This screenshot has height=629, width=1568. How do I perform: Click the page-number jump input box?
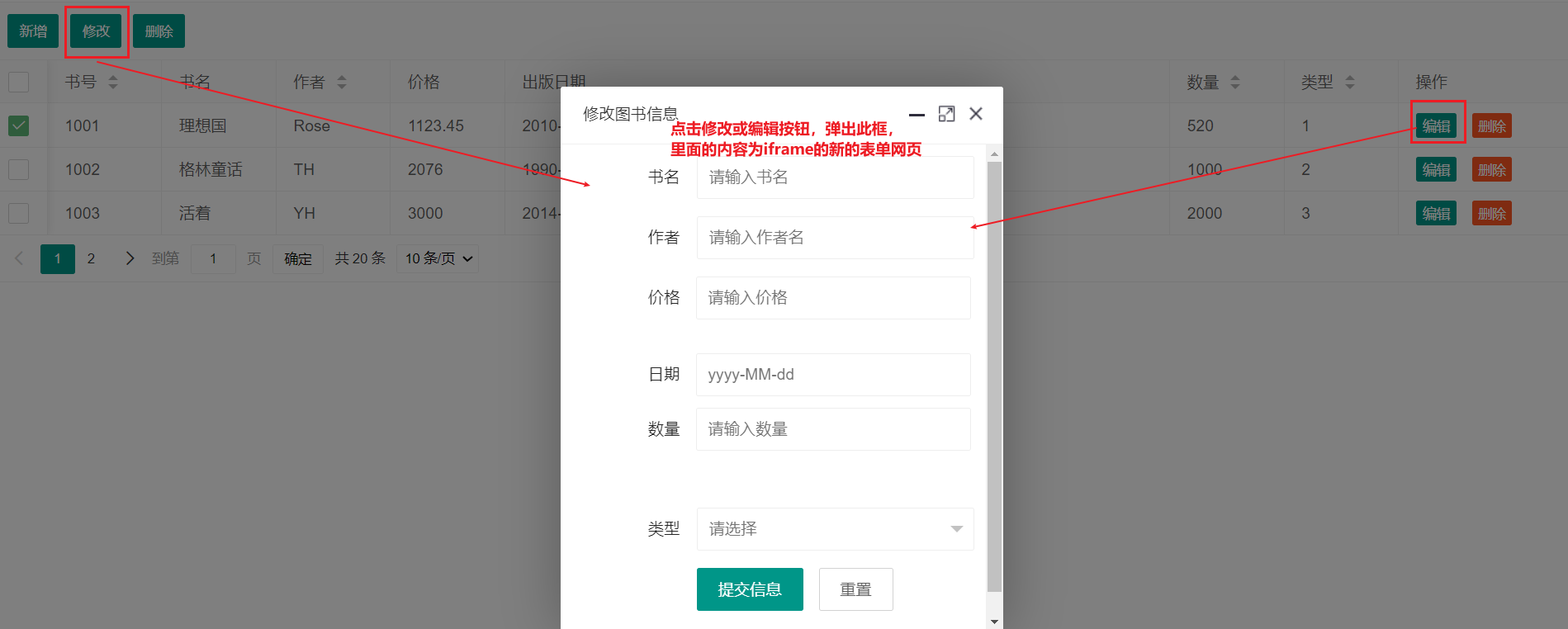(213, 258)
